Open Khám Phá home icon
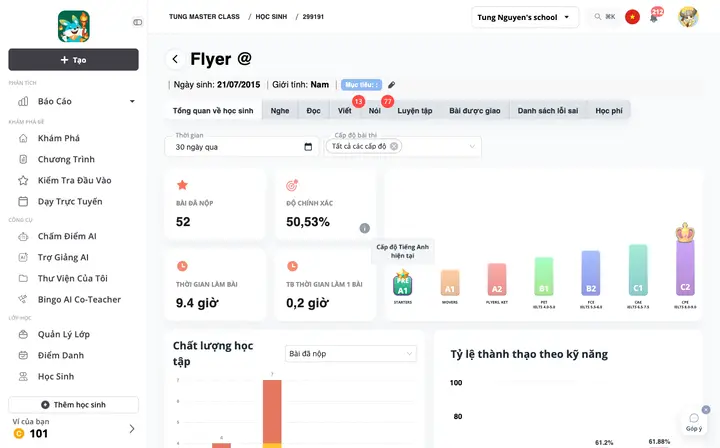Image resolution: width=720 pixels, height=448 pixels. tap(23, 138)
